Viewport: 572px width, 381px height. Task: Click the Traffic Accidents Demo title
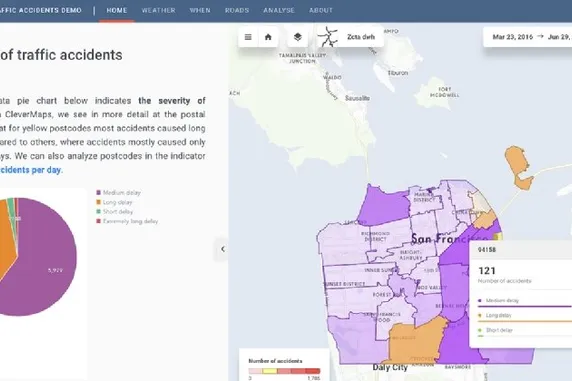click(x=40, y=11)
